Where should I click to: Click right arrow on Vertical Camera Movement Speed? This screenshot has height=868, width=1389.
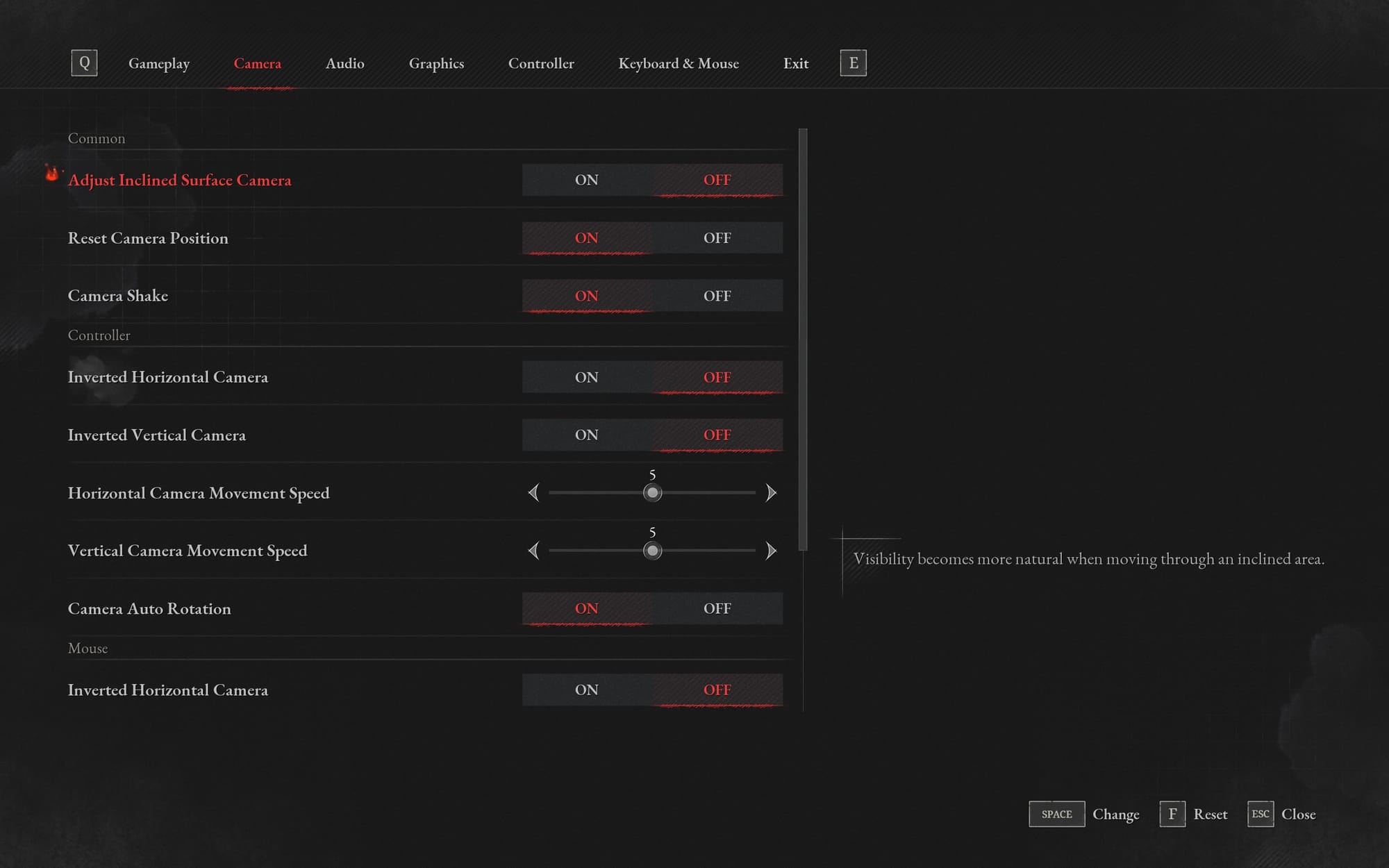tap(771, 551)
